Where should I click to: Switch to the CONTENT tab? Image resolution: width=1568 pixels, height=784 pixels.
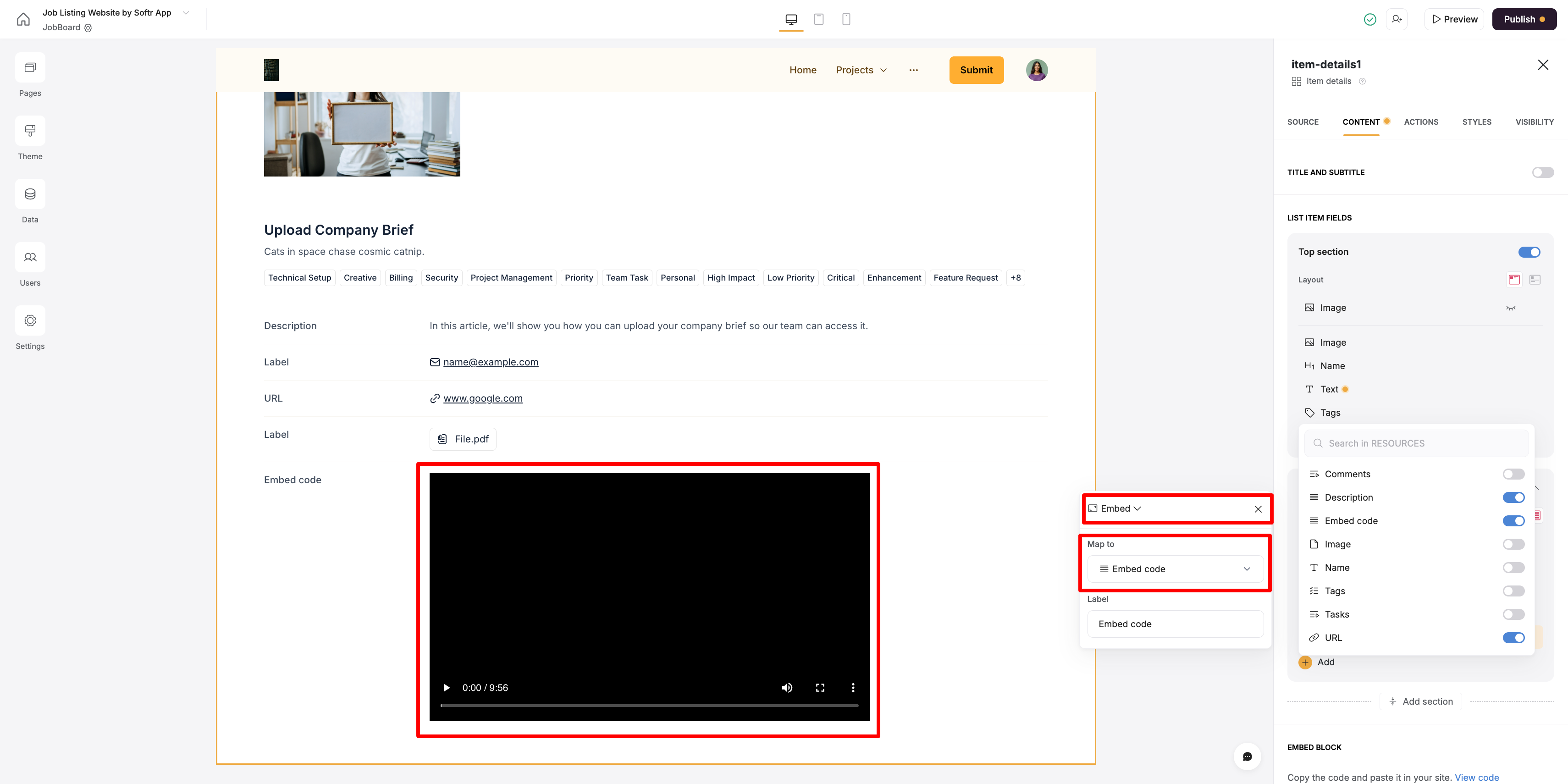click(1360, 122)
